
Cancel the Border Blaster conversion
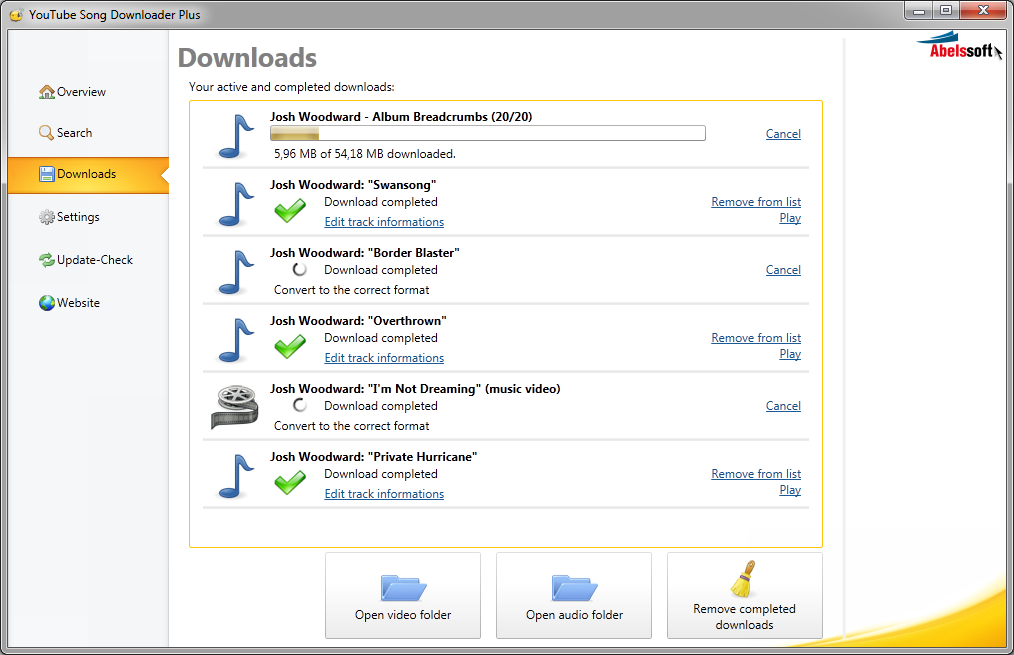tap(783, 270)
